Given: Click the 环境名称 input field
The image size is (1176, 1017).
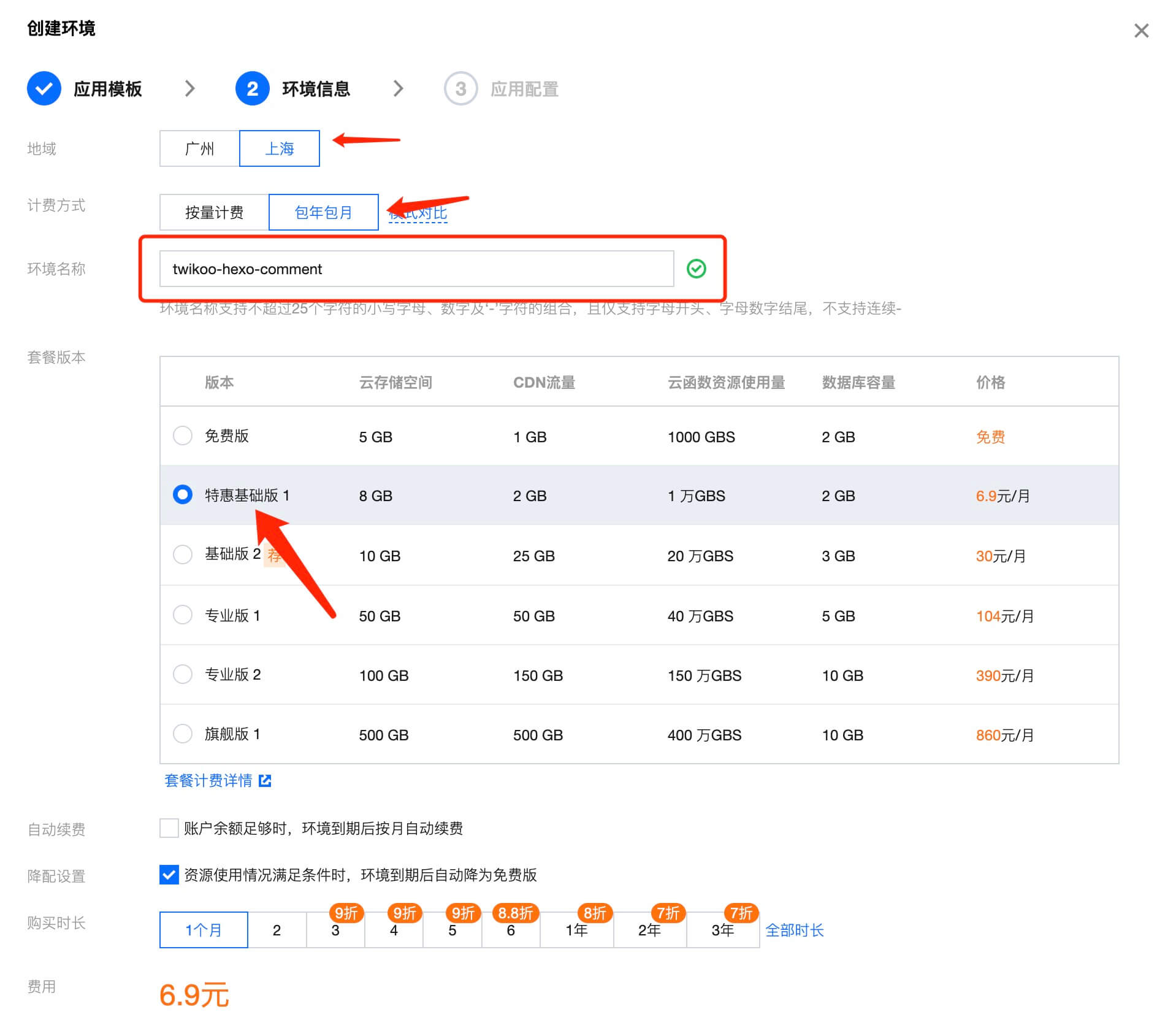Looking at the screenshot, I should 416,269.
